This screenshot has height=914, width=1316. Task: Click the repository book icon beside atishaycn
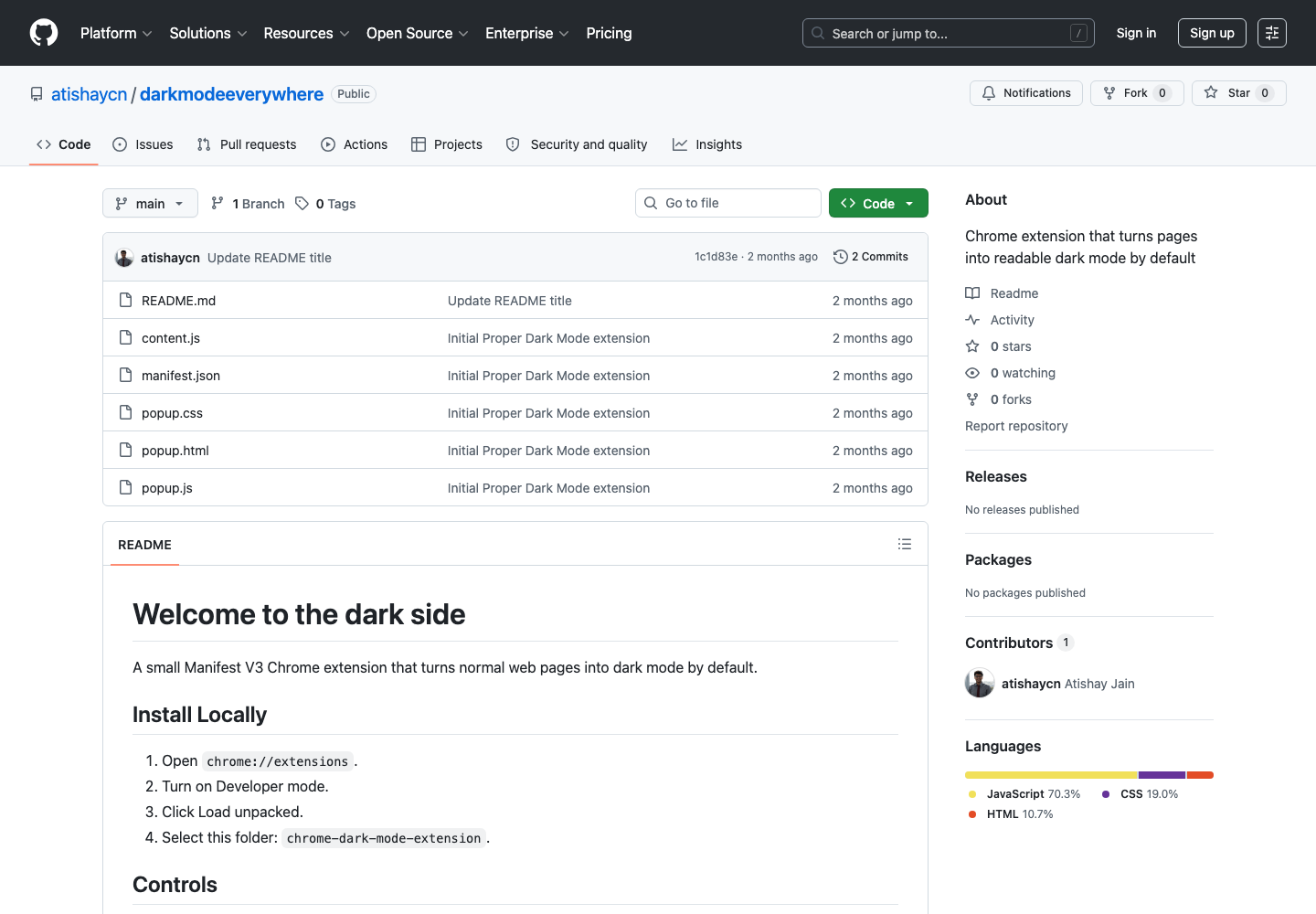(x=37, y=94)
